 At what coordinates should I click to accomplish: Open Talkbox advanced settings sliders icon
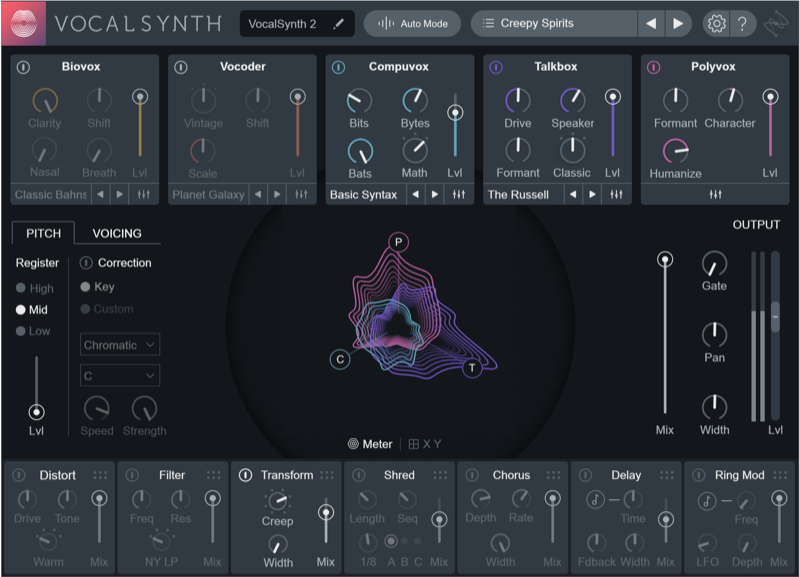pyautogui.click(x=616, y=194)
